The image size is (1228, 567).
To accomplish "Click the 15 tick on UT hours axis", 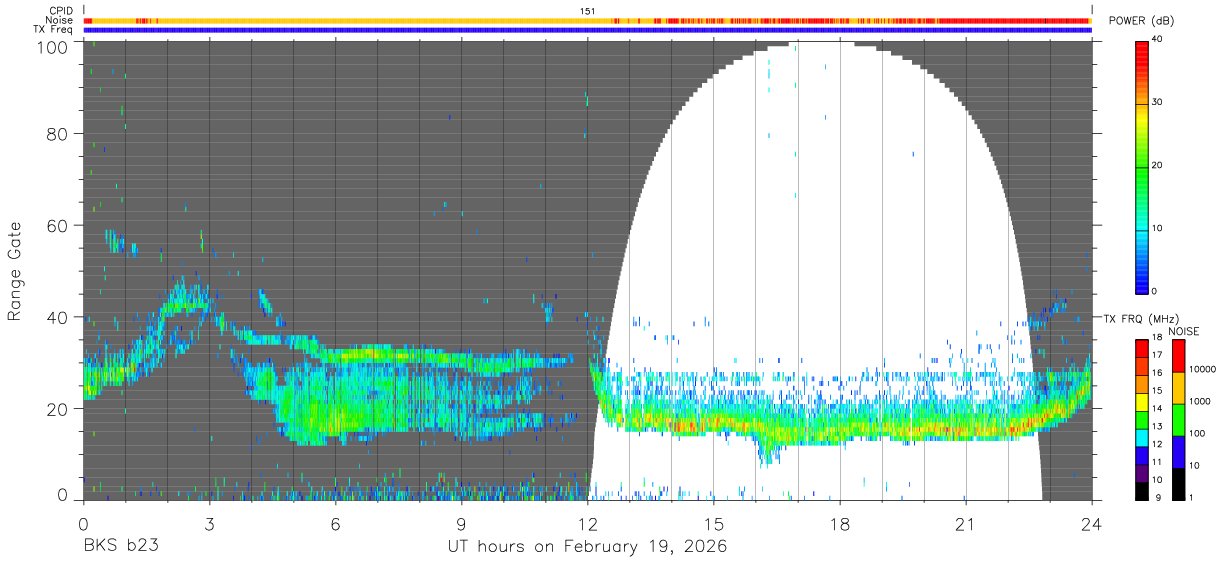I will pos(714,524).
